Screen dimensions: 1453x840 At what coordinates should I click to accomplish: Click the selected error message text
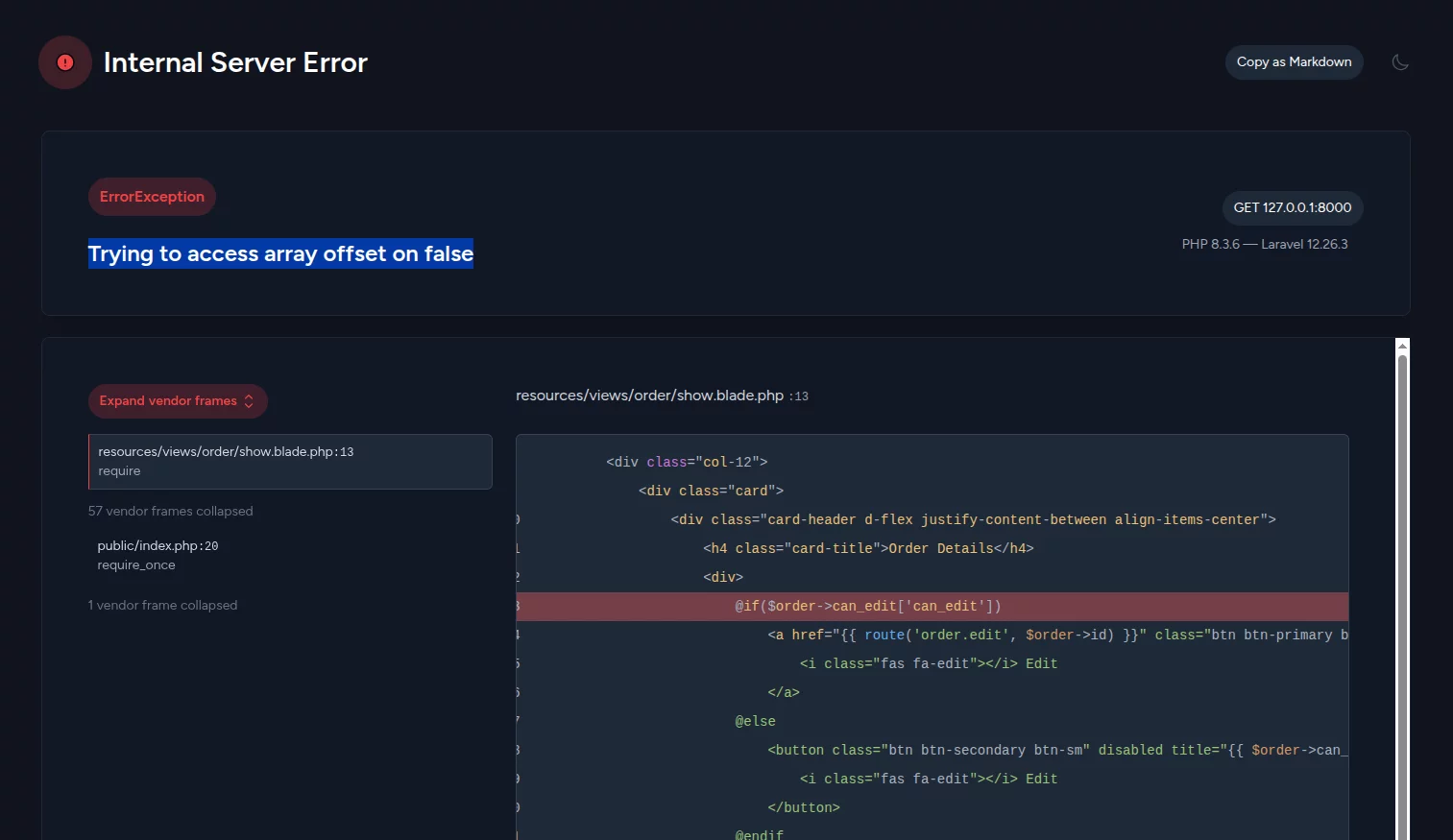pyautogui.click(x=280, y=253)
